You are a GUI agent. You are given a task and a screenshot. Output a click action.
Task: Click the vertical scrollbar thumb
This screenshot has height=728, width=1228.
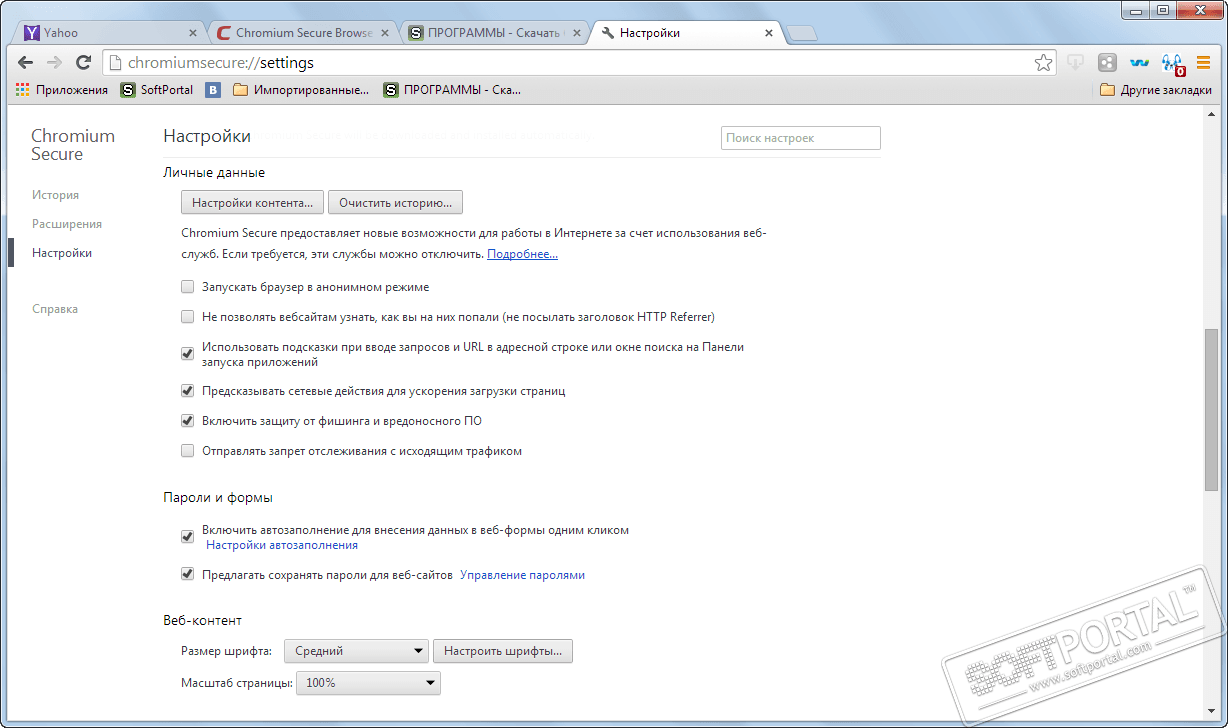(x=1212, y=408)
